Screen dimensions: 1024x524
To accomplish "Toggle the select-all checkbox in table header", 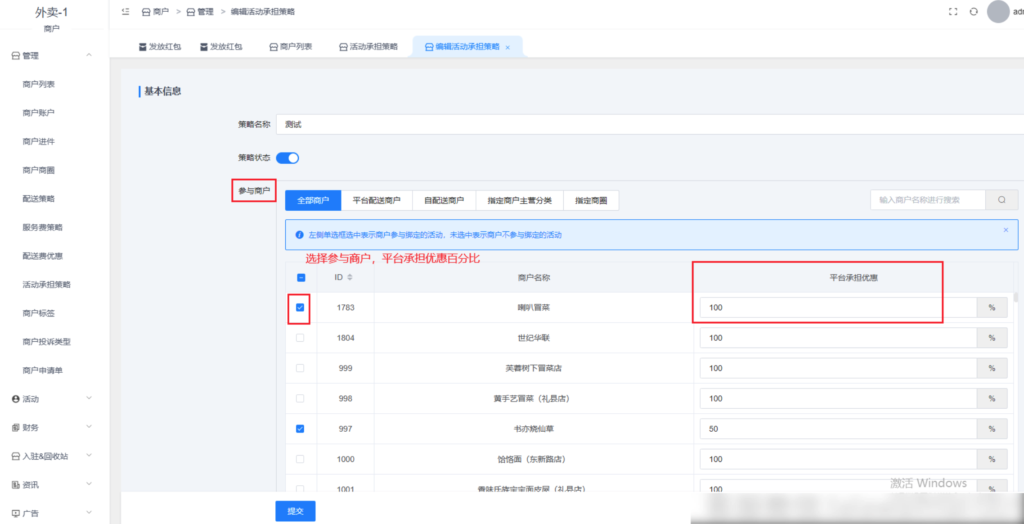I will (301, 277).
